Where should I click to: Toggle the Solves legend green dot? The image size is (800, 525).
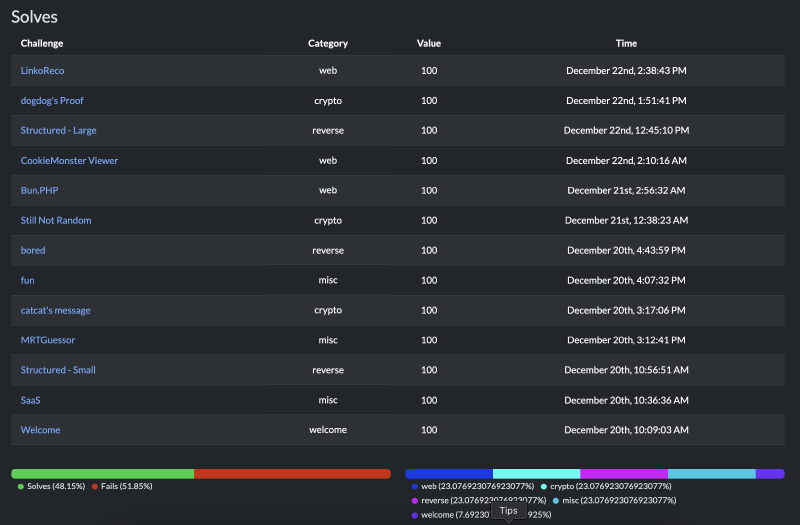tap(21, 486)
